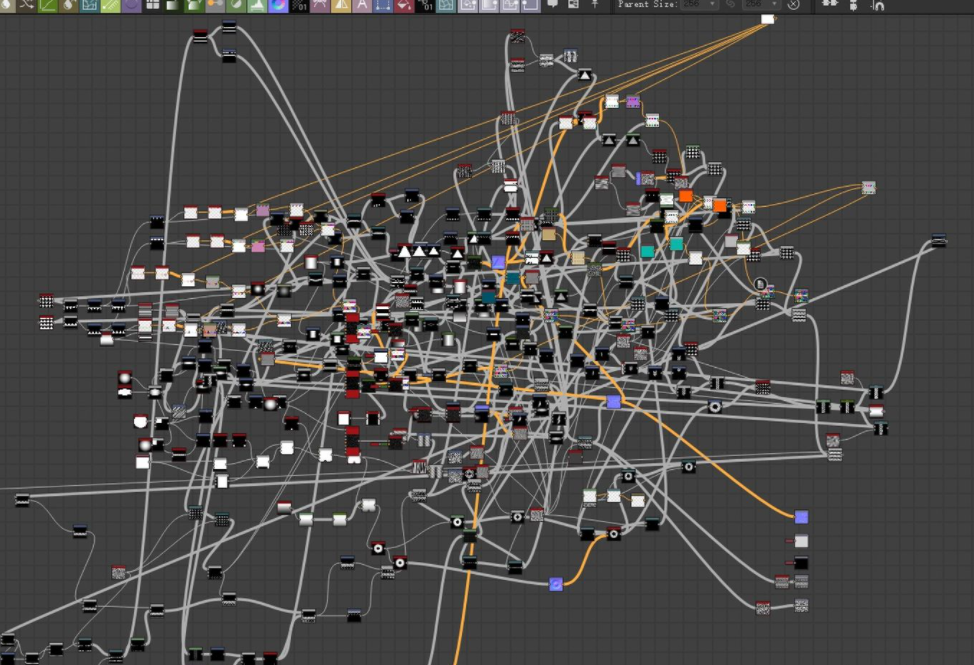Click the red paint bucket fill icon
This screenshot has width=974, height=665.
pyautogui.click(x=404, y=5)
